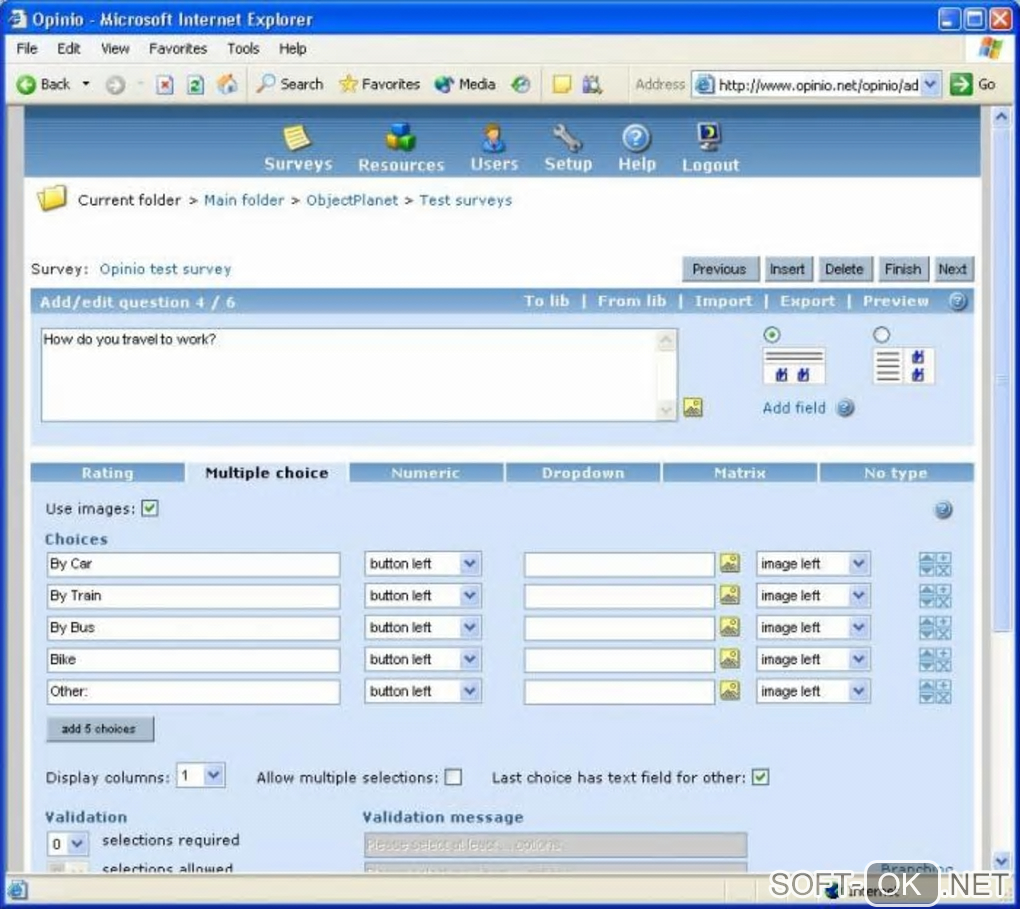Click the Current folder yellow folder icon
The width and height of the screenshot is (1020, 909).
pyautogui.click(x=52, y=198)
